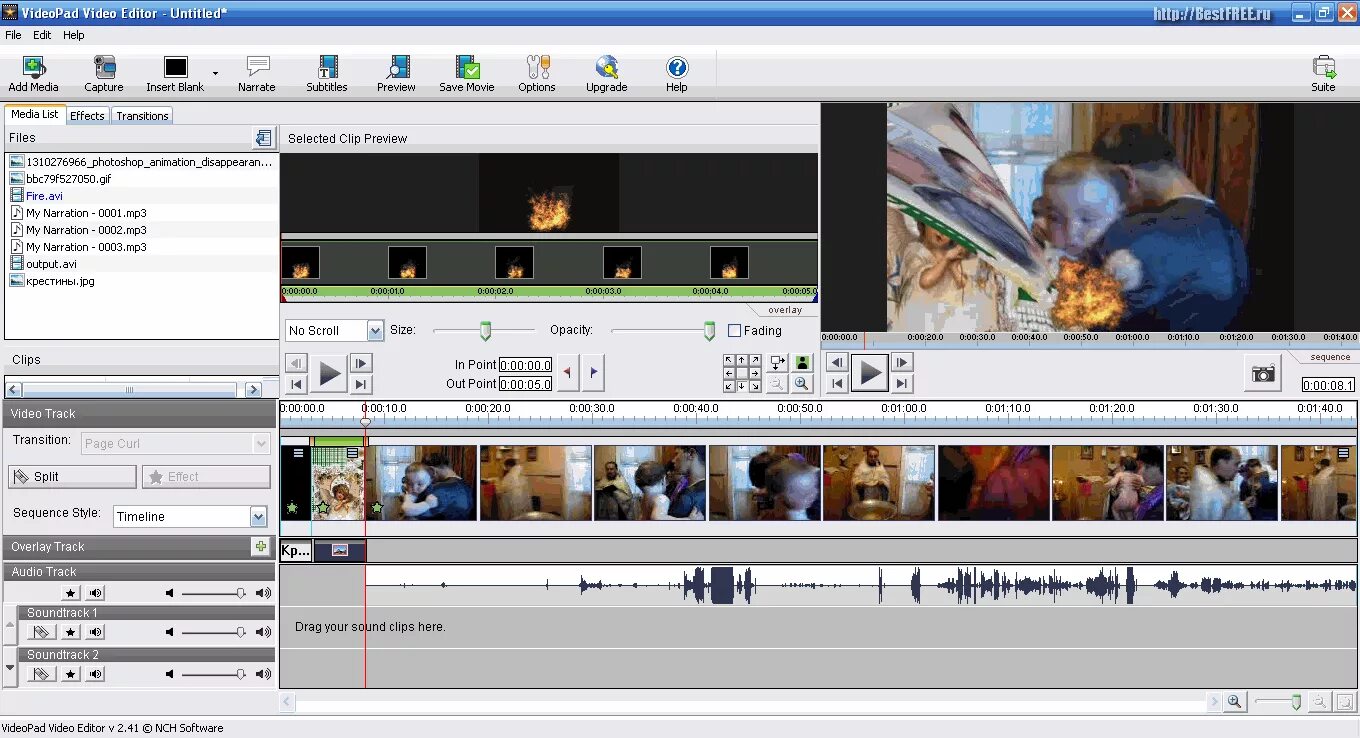Click the Opacity slider handle
Viewport: 1360px width, 738px height.
click(x=710, y=330)
